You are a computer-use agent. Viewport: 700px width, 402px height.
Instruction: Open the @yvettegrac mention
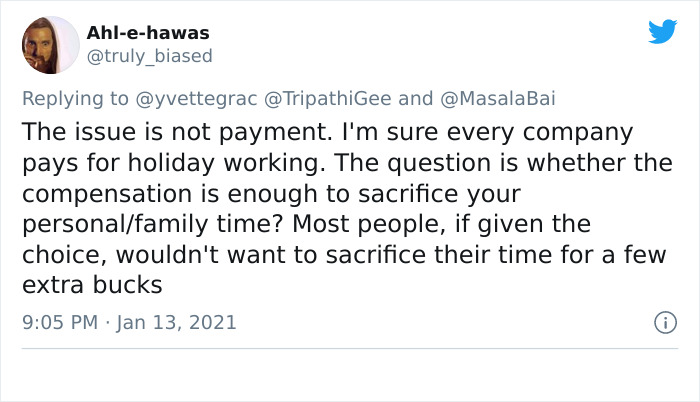coord(196,98)
